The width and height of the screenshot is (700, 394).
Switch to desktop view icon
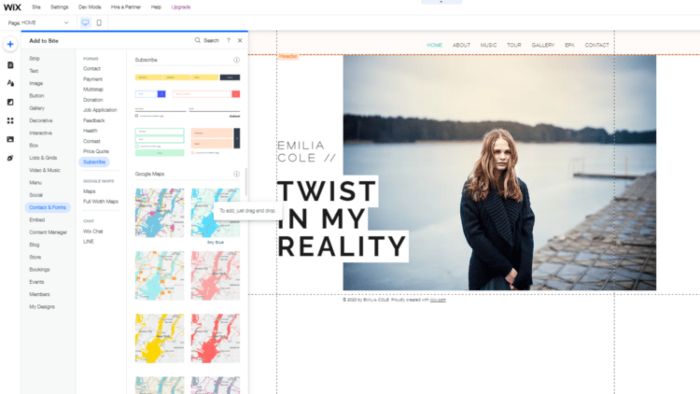coord(85,23)
